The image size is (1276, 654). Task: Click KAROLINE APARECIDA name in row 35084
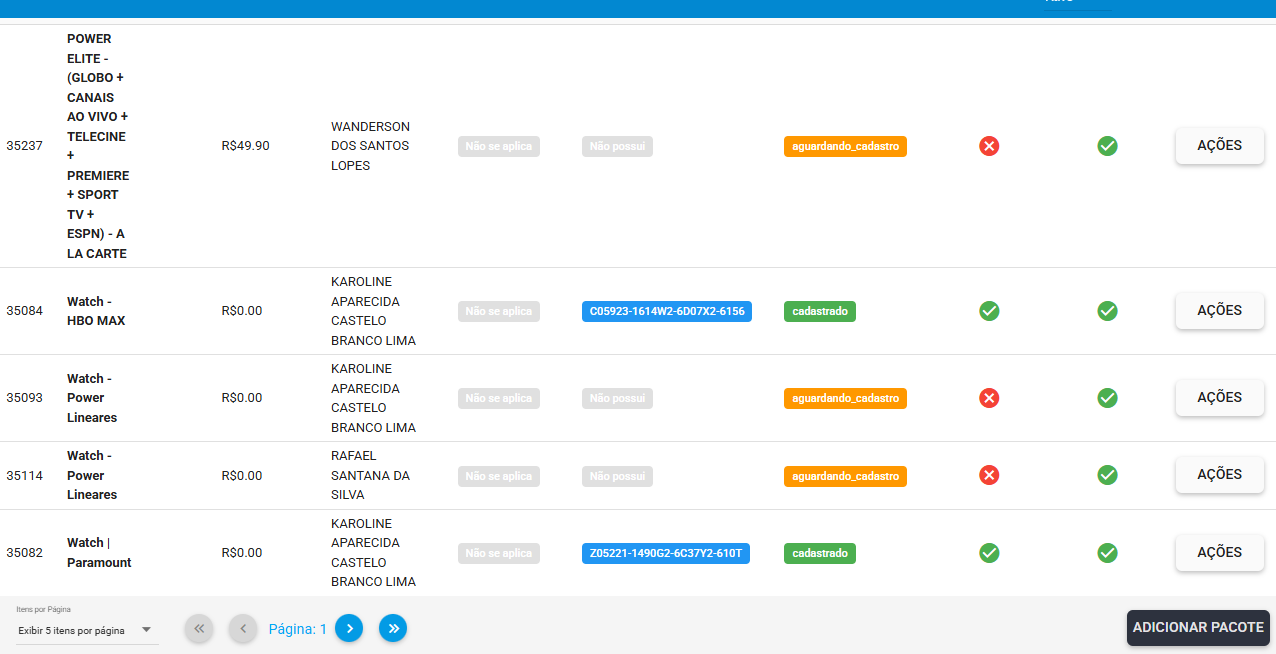[x=373, y=311]
